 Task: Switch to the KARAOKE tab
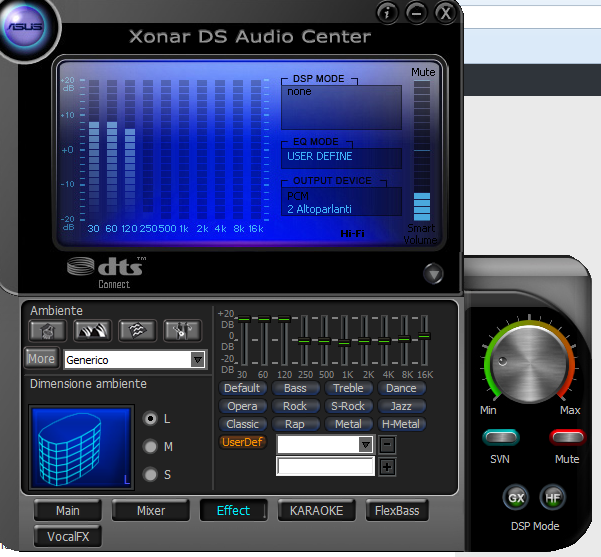point(317,511)
